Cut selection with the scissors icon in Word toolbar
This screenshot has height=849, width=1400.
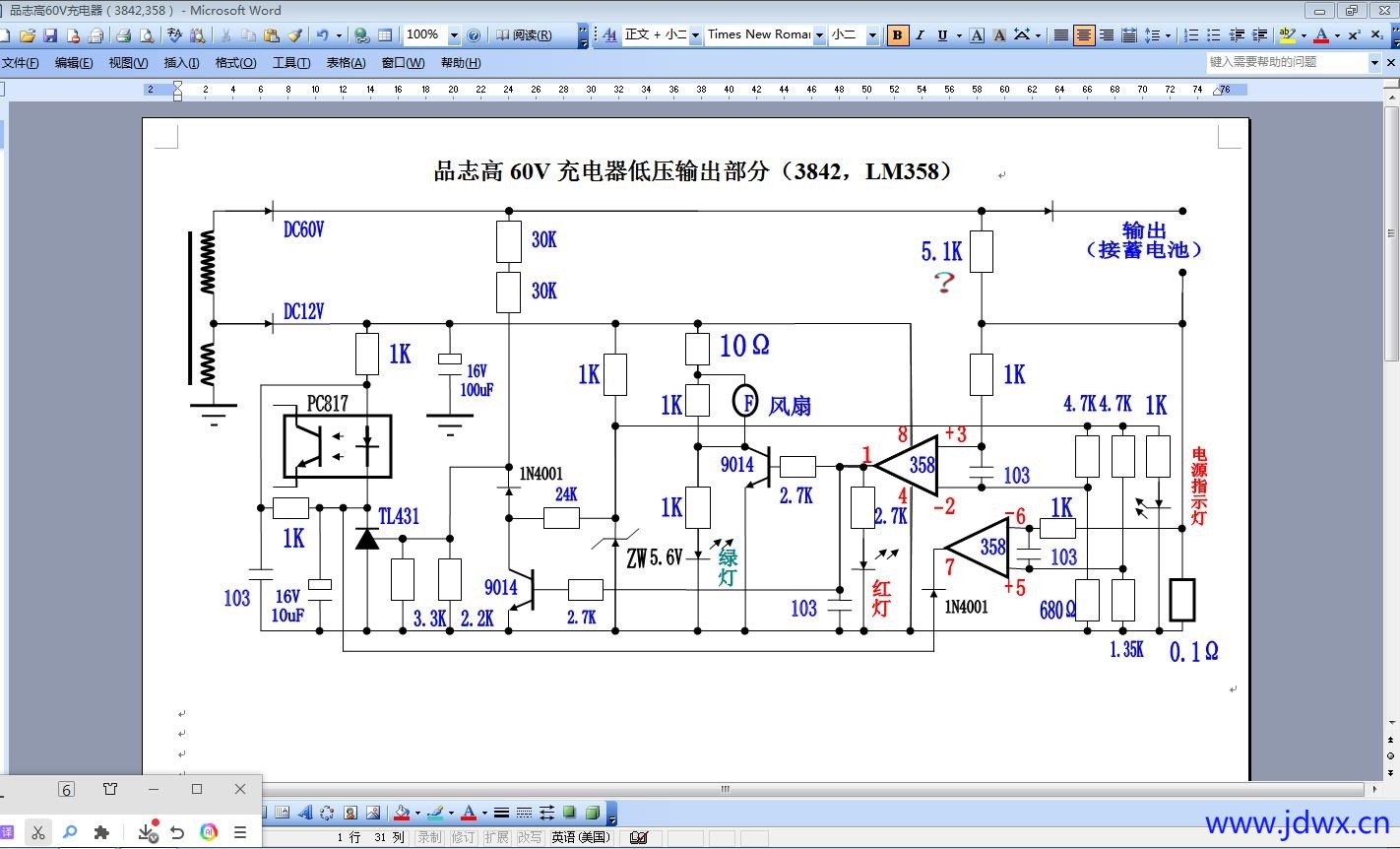[225, 35]
